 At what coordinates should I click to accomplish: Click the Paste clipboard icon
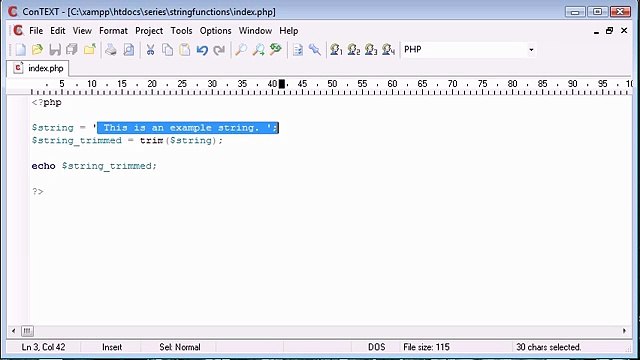pyautogui.click(x=185, y=50)
